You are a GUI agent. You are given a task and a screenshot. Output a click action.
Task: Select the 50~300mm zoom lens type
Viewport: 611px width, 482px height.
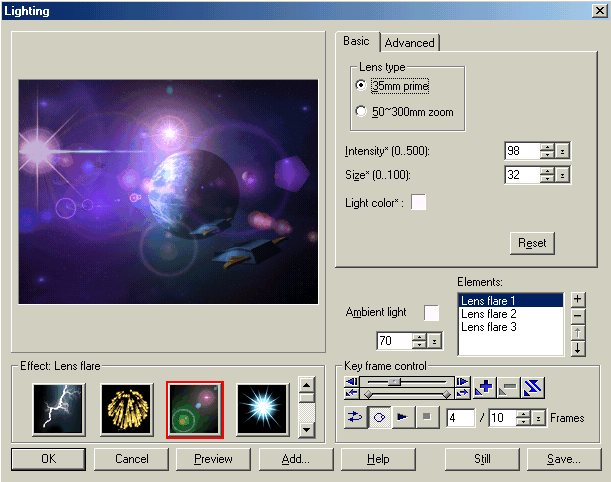click(405, 112)
